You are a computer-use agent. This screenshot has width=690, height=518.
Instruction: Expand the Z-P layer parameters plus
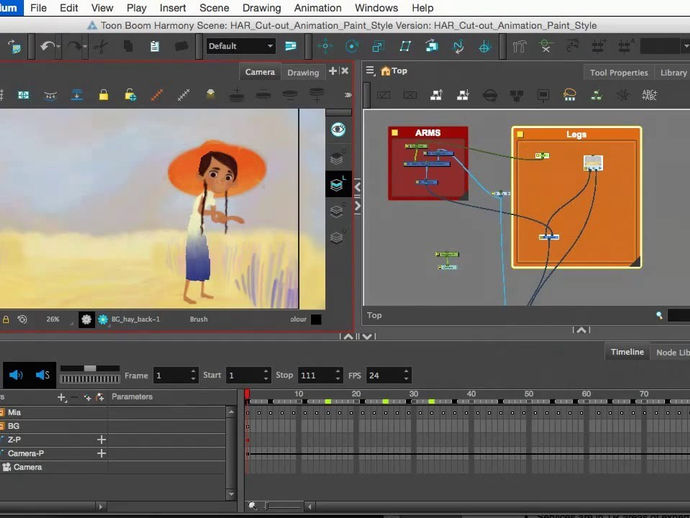[101, 440]
